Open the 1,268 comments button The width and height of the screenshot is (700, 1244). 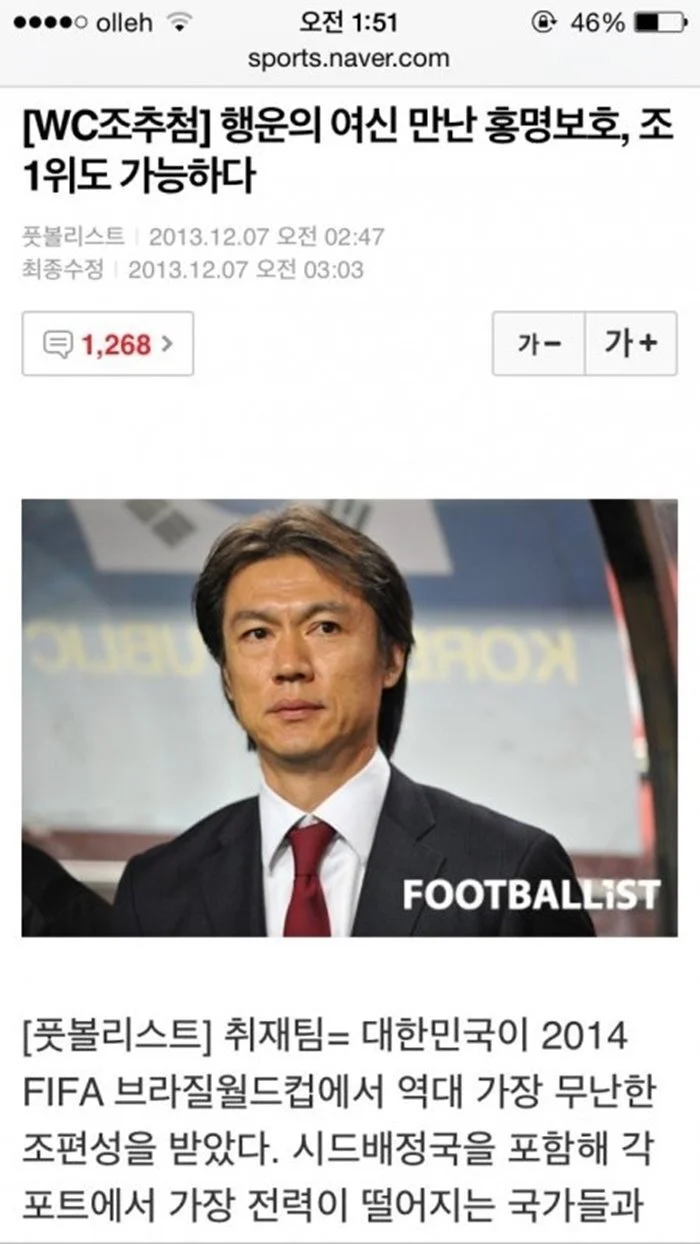(x=107, y=344)
